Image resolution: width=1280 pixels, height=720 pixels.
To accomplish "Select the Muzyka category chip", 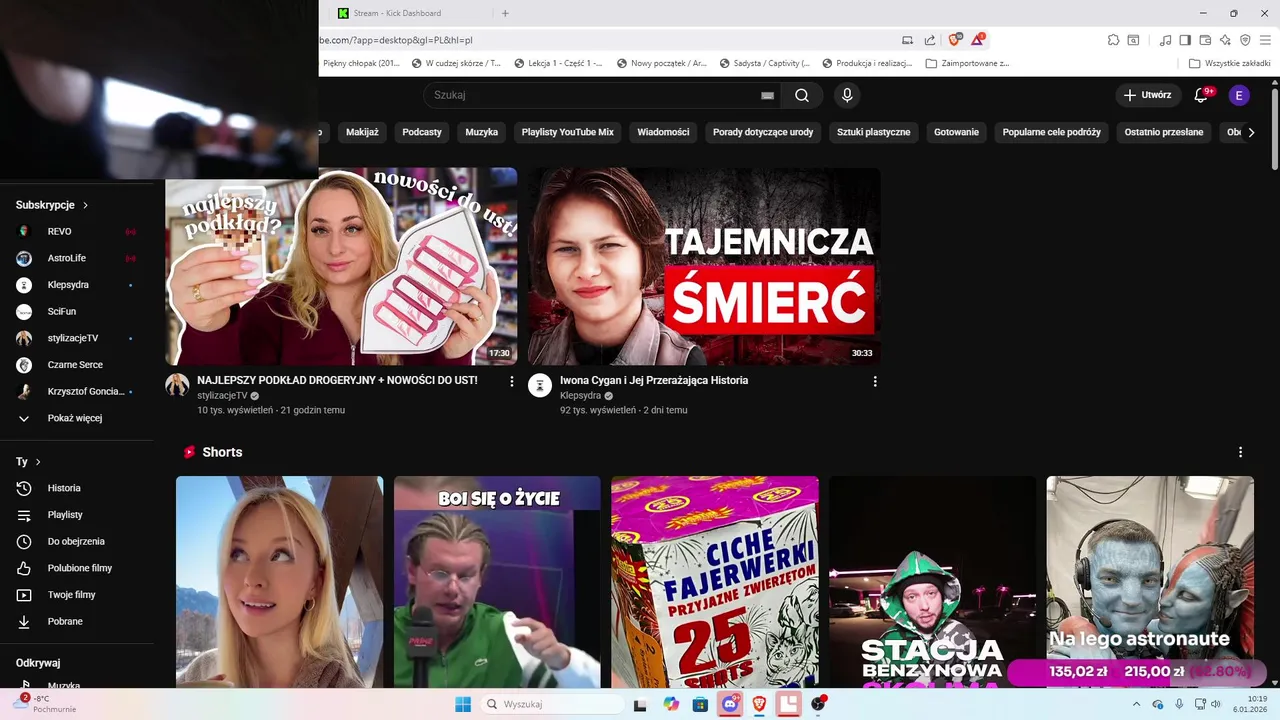I will point(481,132).
